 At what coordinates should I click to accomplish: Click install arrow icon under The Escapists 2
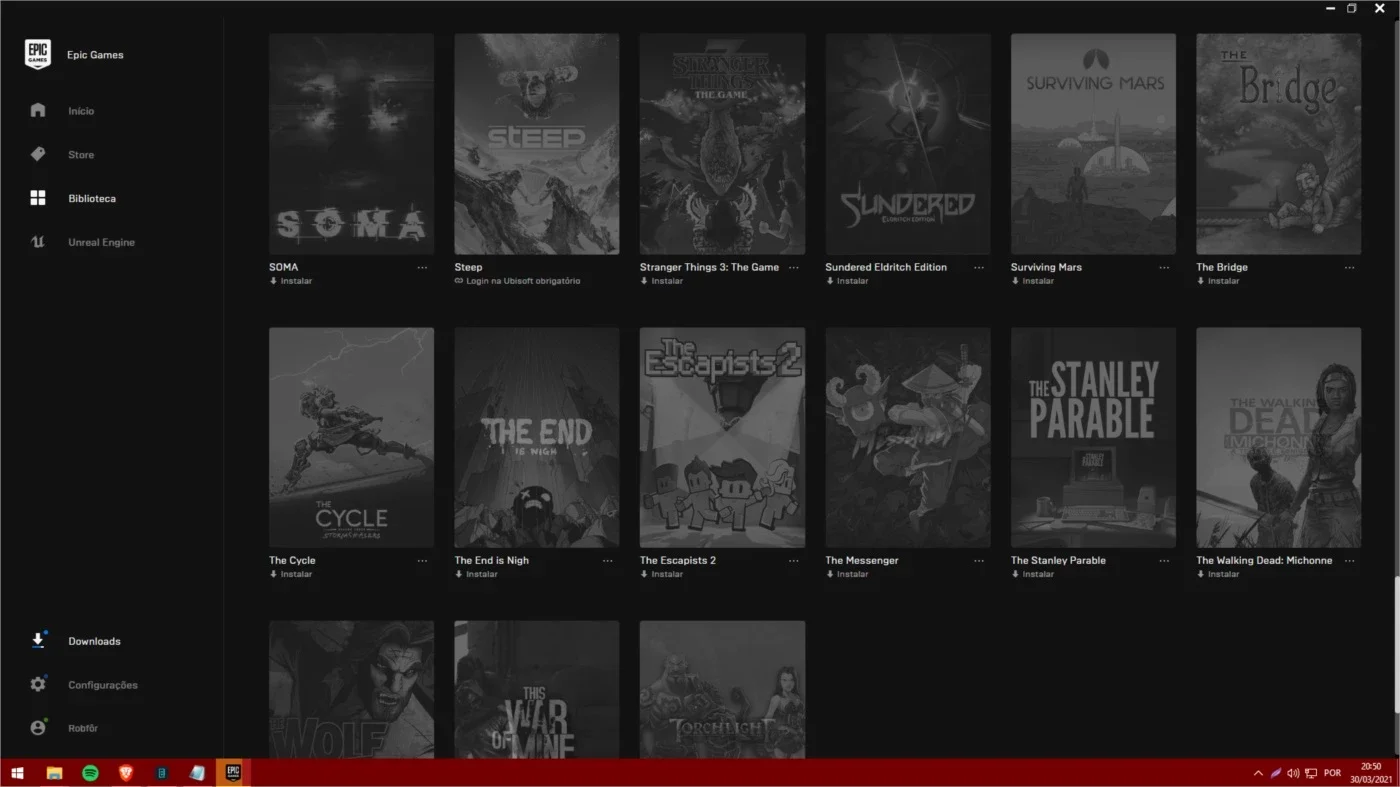click(644, 574)
